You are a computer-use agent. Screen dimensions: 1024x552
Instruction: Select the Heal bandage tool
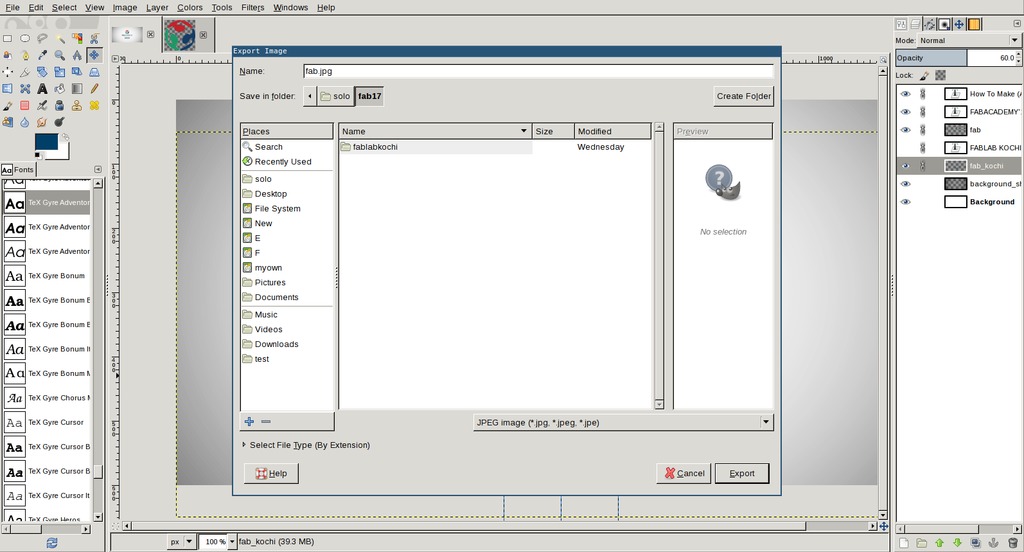(x=94, y=105)
